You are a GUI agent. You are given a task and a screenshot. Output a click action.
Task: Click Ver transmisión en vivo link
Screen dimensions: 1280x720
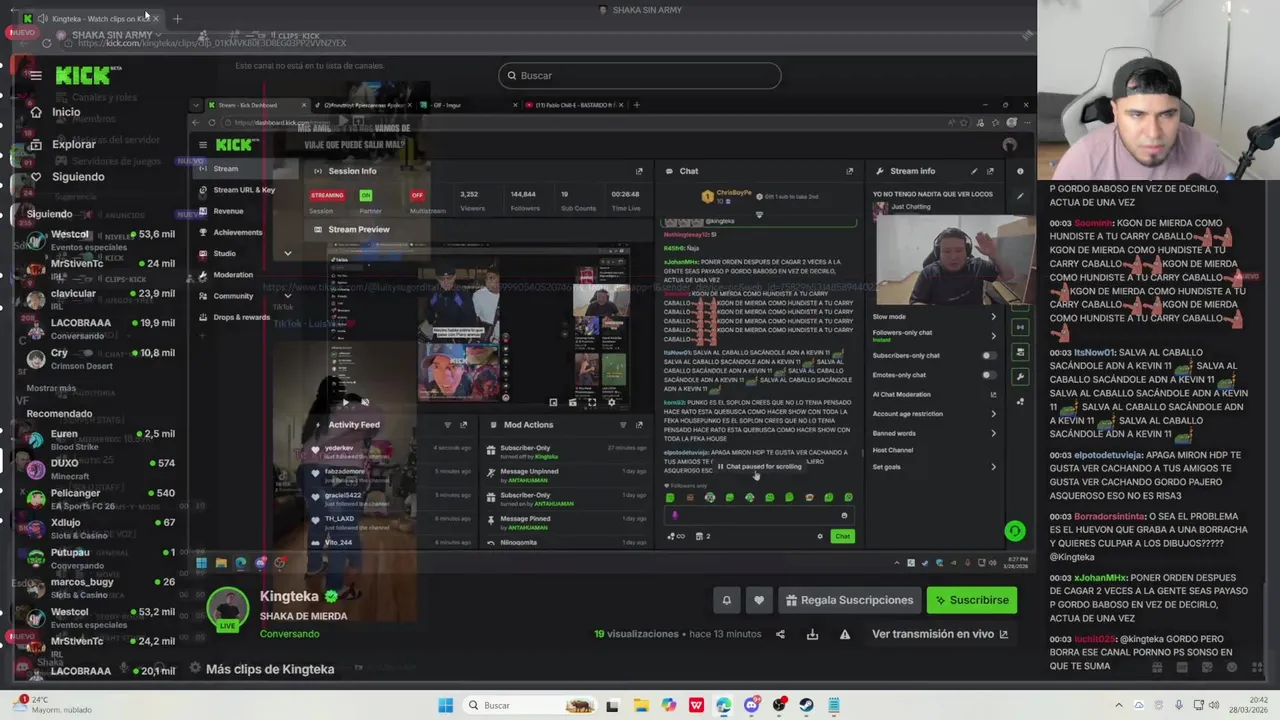point(940,634)
